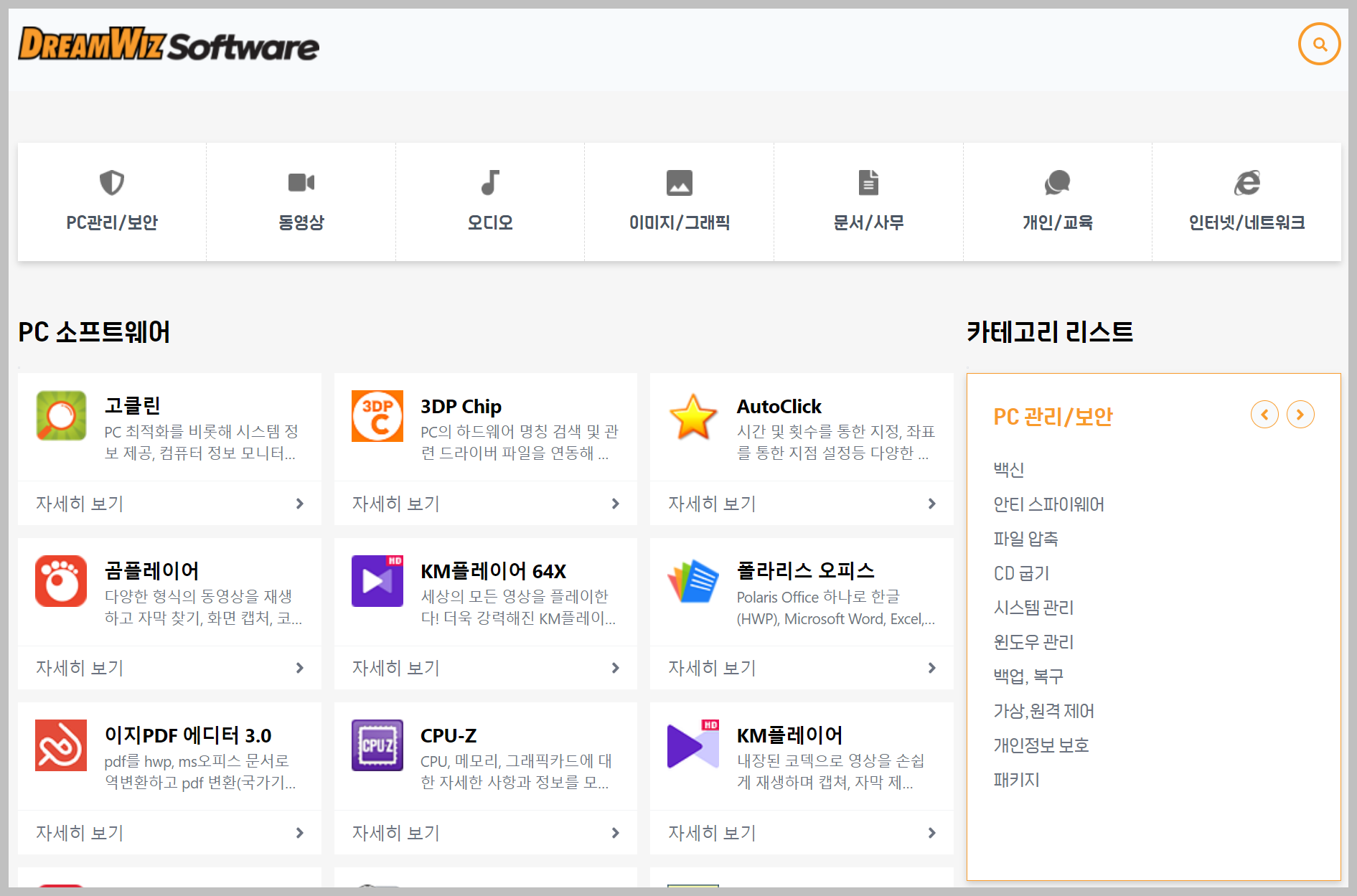Select 패키지 in category list
The height and width of the screenshot is (896, 1357).
pos(1016,780)
